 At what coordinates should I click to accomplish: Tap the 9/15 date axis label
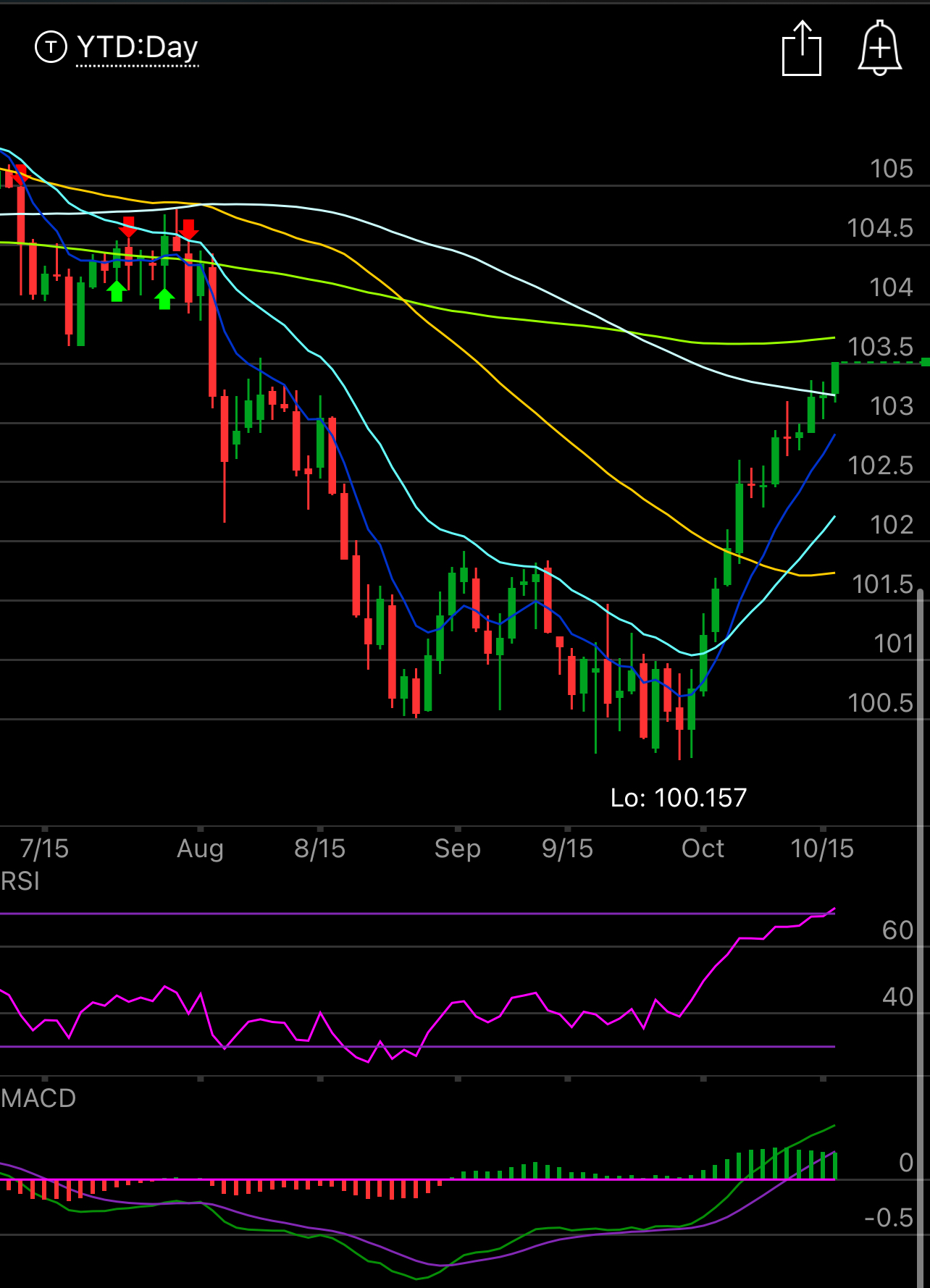click(567, 849)
